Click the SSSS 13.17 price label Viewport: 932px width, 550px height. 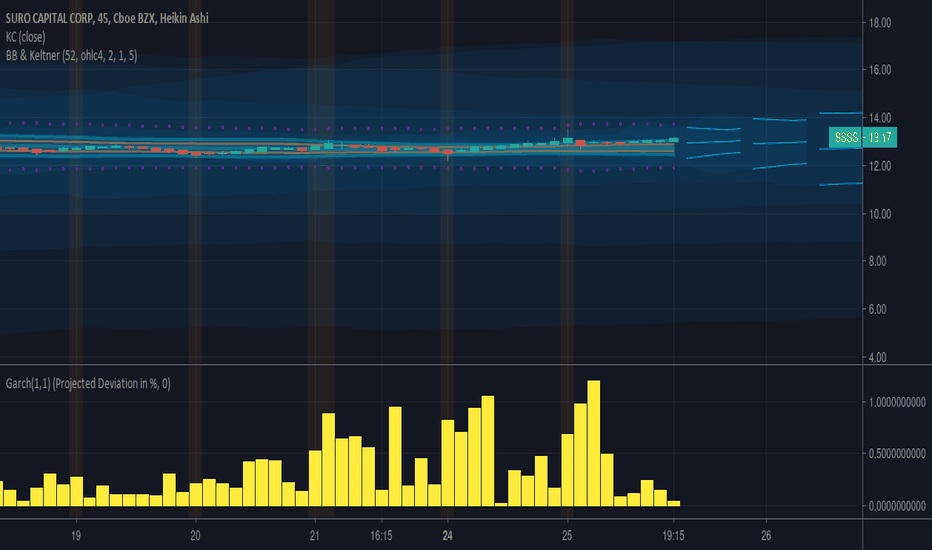click(x=863, y=137)
